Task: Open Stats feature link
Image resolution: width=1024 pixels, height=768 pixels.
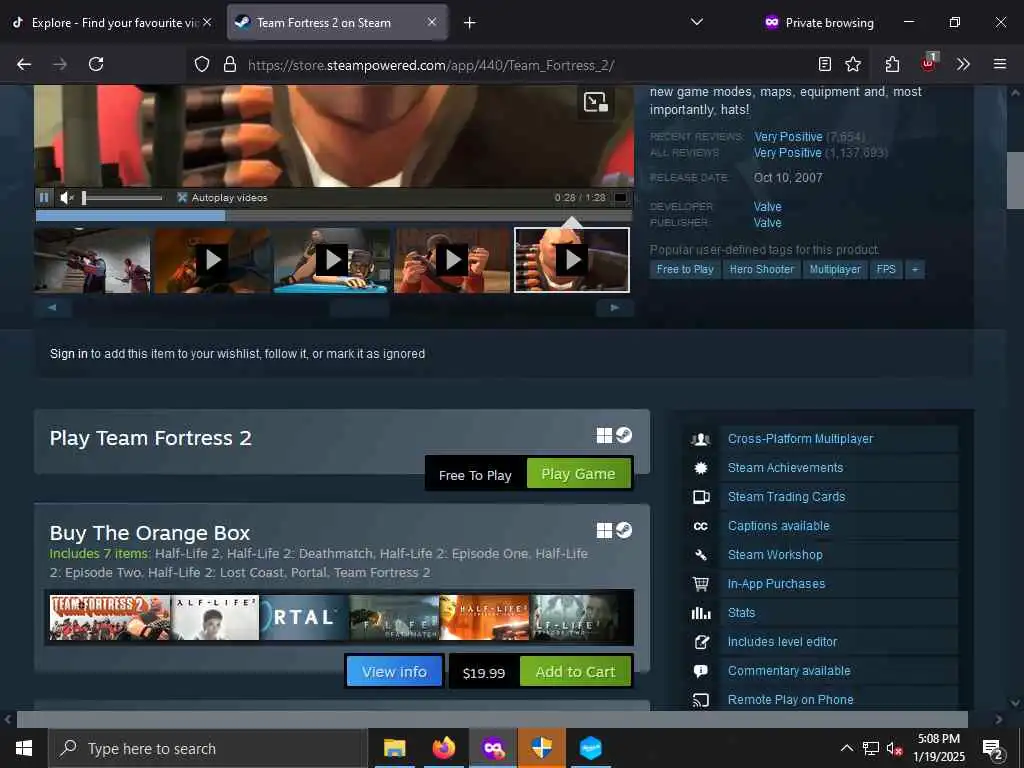Action: pyautogui.click(x=741, y=613)
